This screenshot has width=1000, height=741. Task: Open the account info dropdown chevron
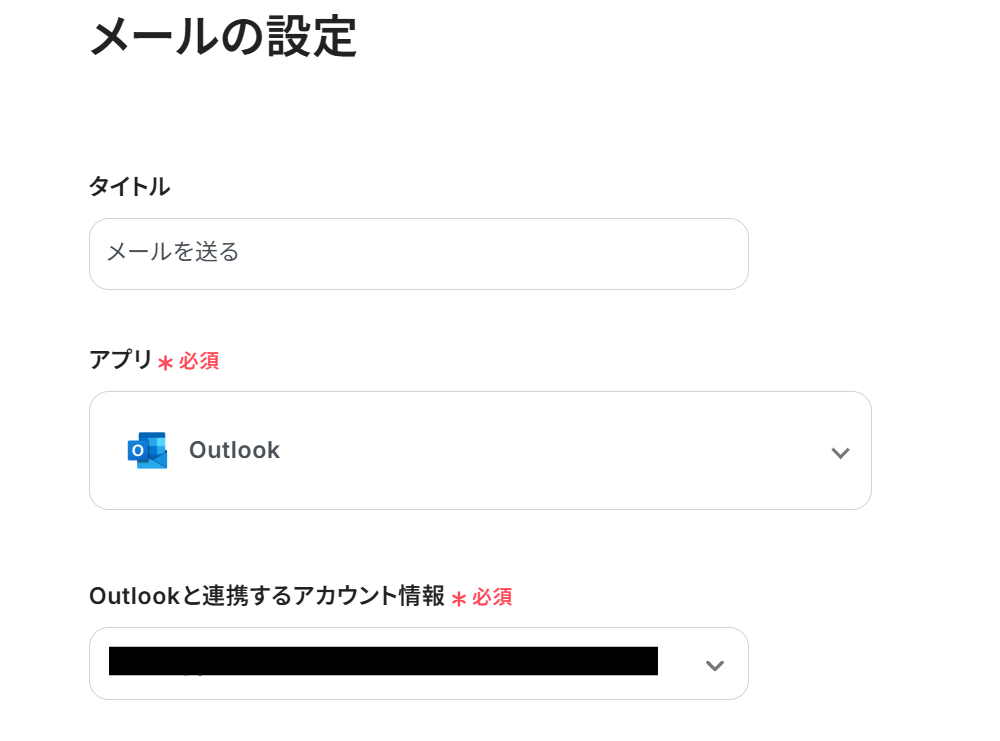(714, 666)
